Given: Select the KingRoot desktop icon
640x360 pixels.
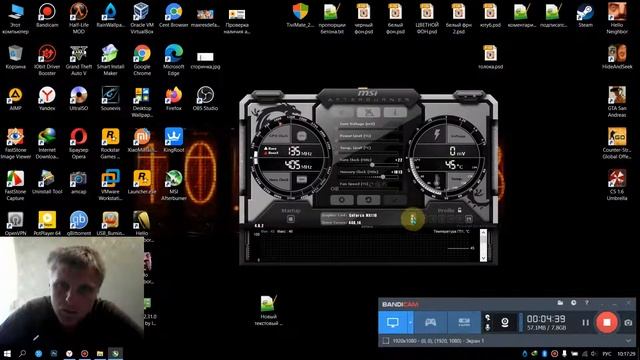Looking at the screenshot, I should (173, 141).
